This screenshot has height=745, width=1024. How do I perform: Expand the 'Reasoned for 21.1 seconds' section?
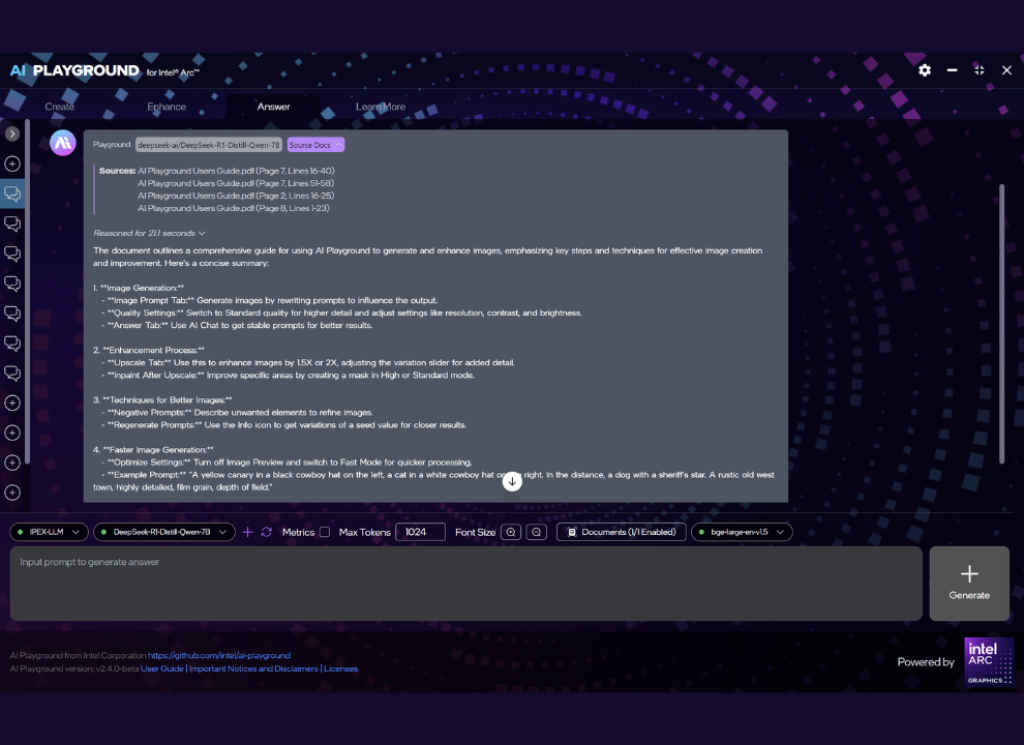pyautogui.click(x=149, y=233)
